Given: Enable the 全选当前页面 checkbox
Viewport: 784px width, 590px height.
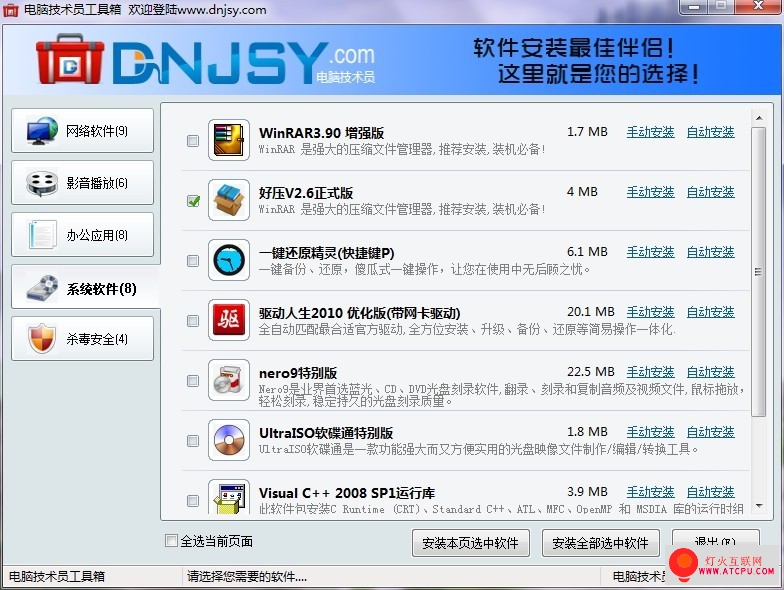Looking at the screenshot, I should tap(171, 540).
